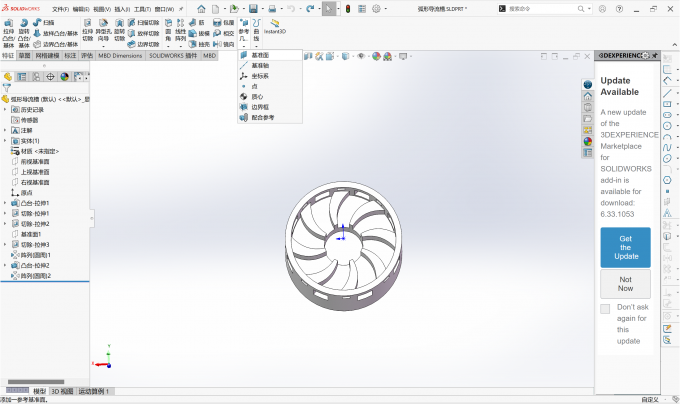Expand the 历史记录 tree node
680x404 pixels.
tap(5, 110)
